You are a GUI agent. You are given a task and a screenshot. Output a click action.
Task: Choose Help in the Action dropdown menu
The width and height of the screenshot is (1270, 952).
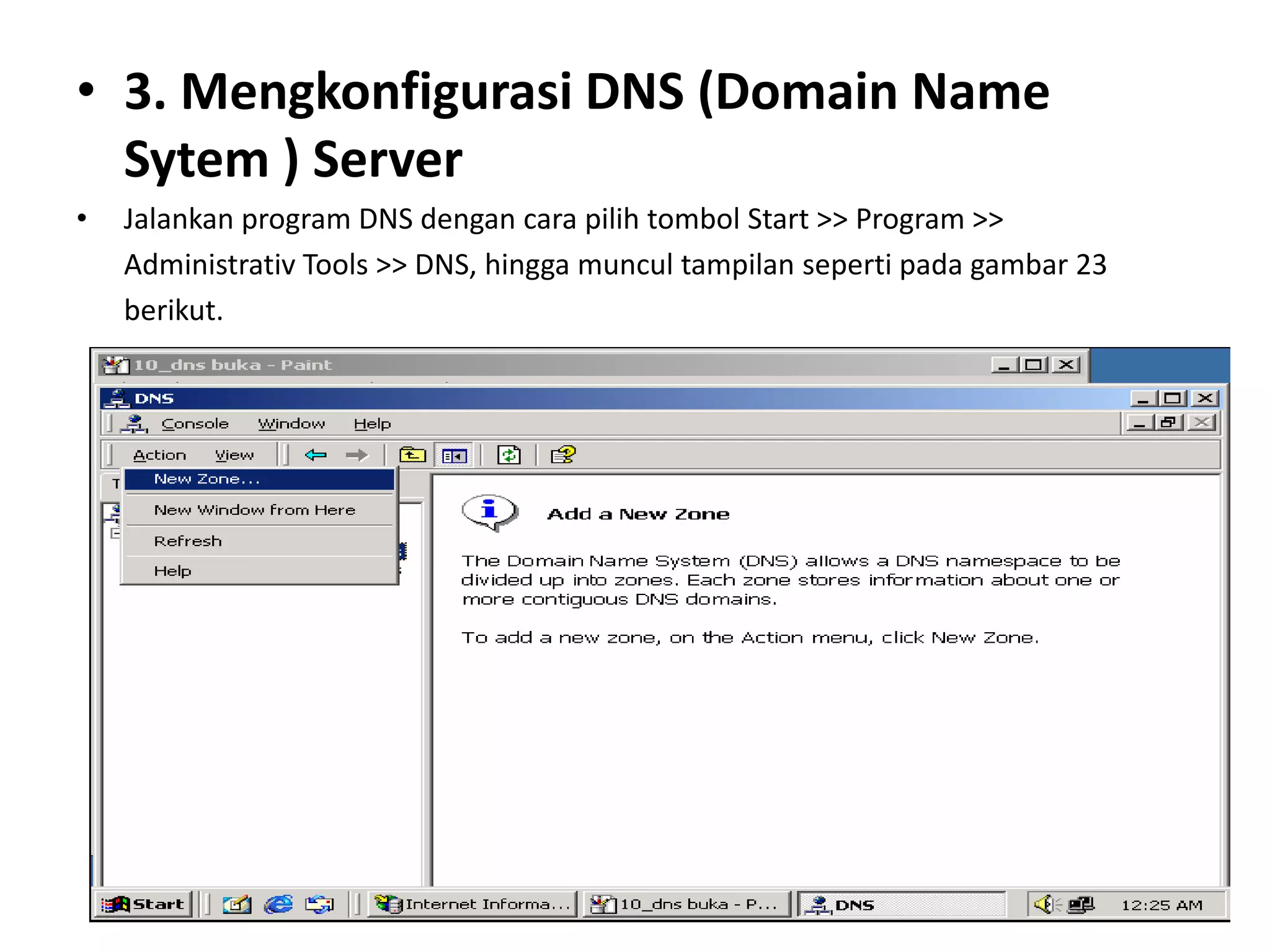coord(259,571)
